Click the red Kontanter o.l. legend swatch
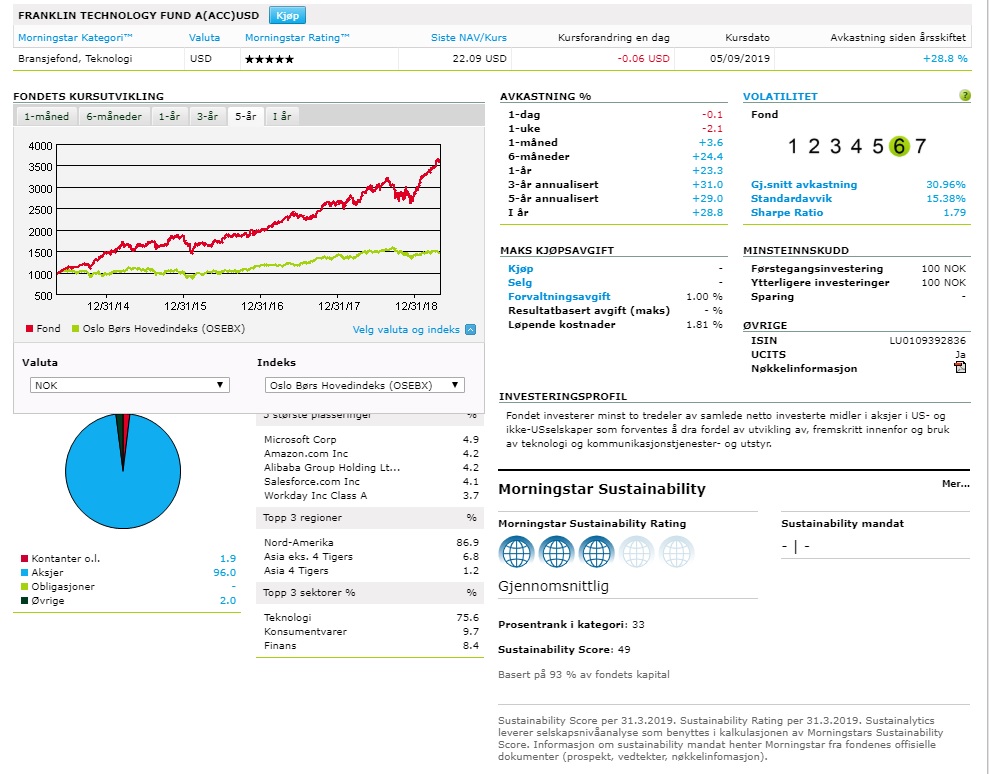This screenshot has height=774, width=989. pos(25,559)
